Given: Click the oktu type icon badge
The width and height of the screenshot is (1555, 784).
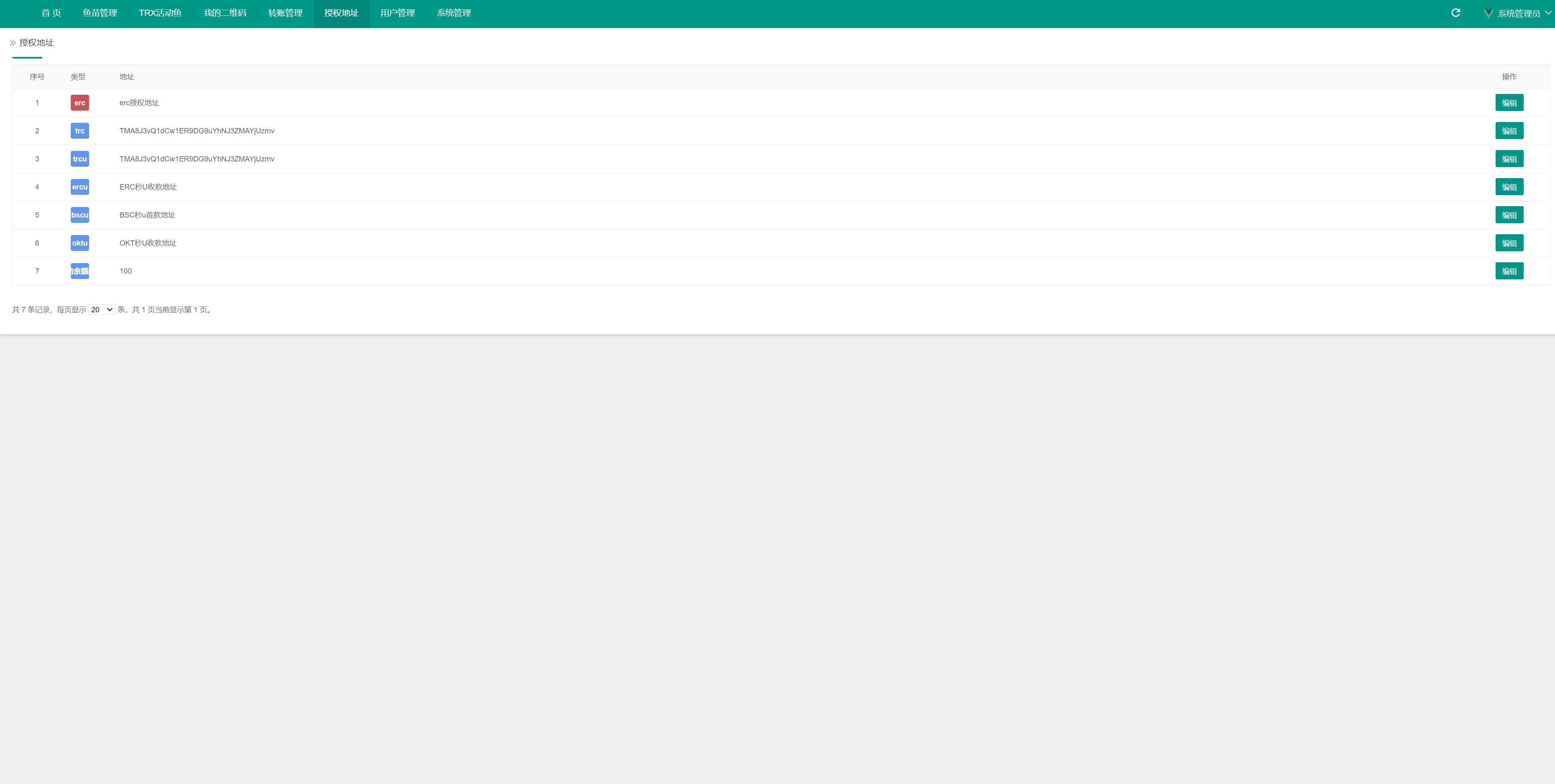Looking at the screenshot, I should [x=79, y=243].
